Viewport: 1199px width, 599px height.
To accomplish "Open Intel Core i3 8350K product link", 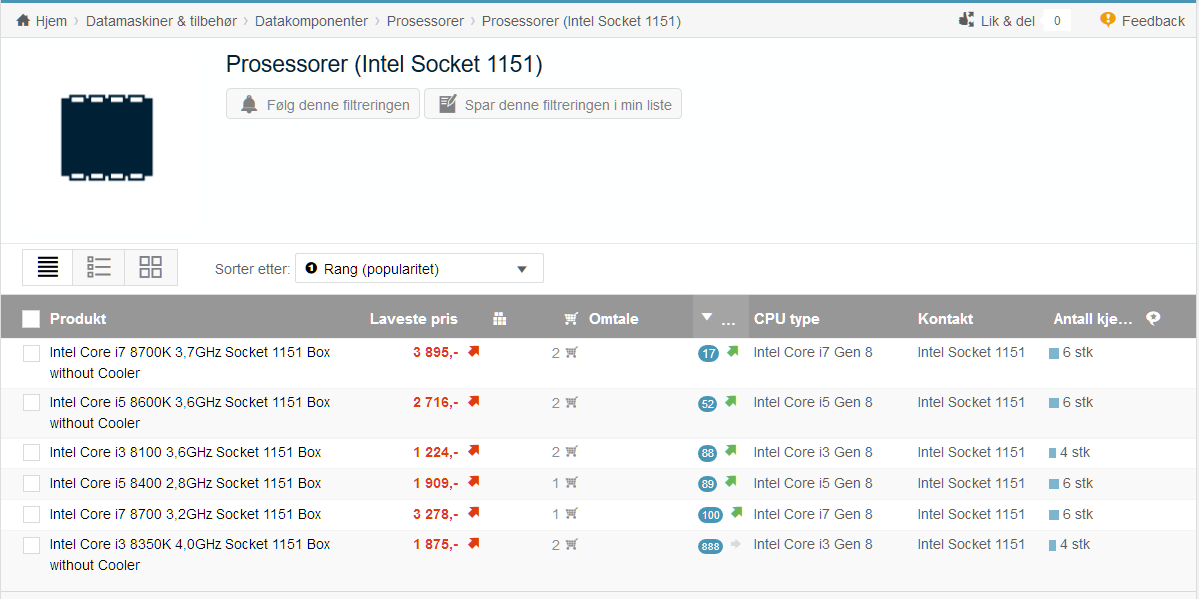I will click(x=190, y=555).
